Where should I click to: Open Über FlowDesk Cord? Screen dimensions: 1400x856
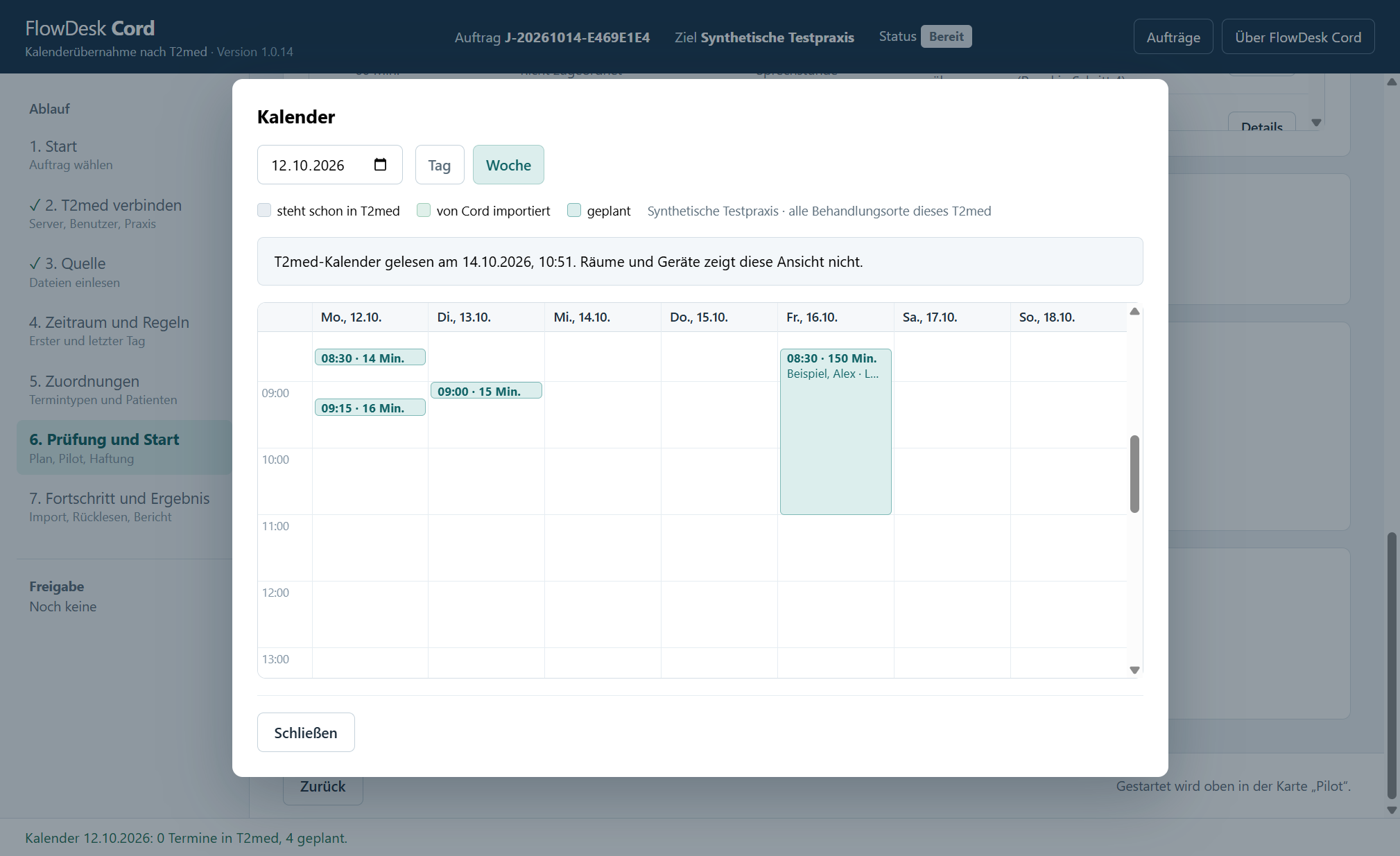pyautogui.click(x=1297, y=37)
